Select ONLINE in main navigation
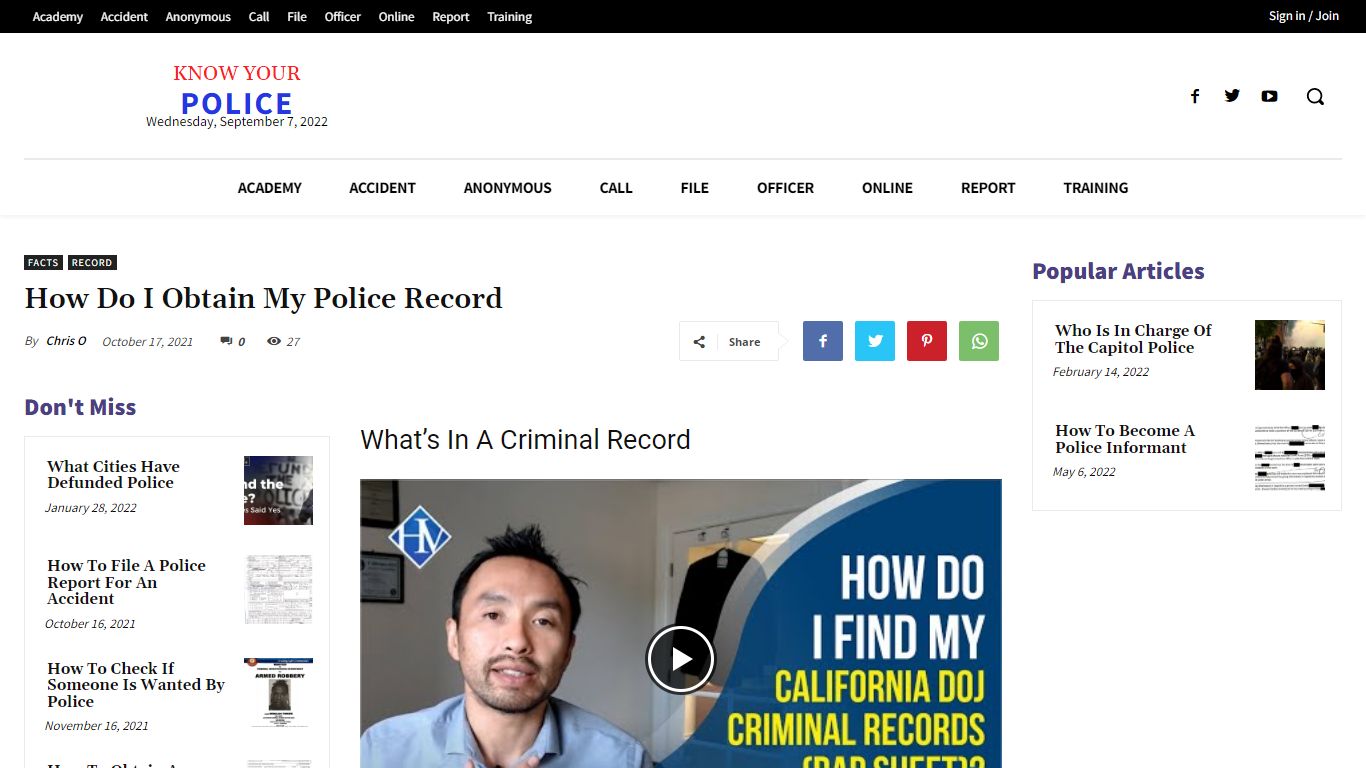This screenshot has height=768, width=1366. click(888, 188)
